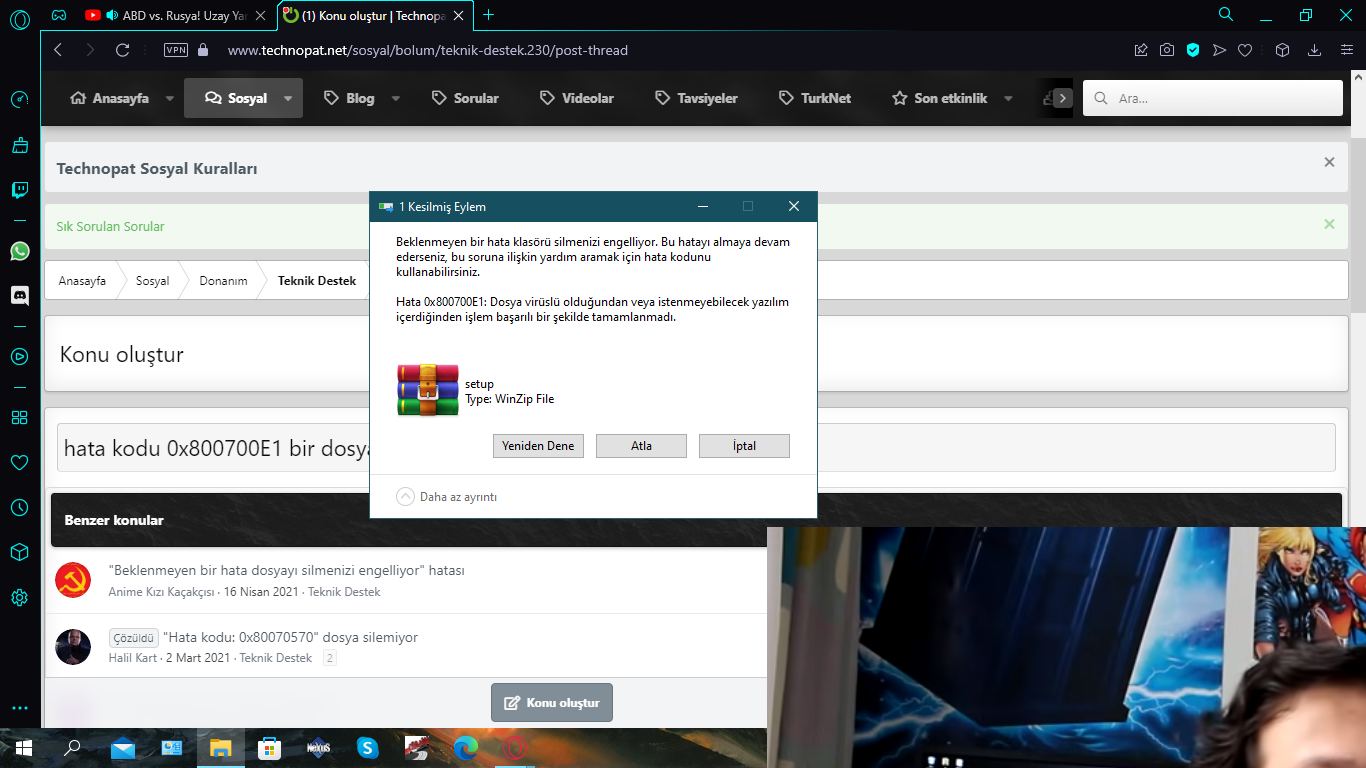Viewport: 1366px width, 768px height.
Task: Submit with the Konu oluştur button
Action: [x=552, y=702]
